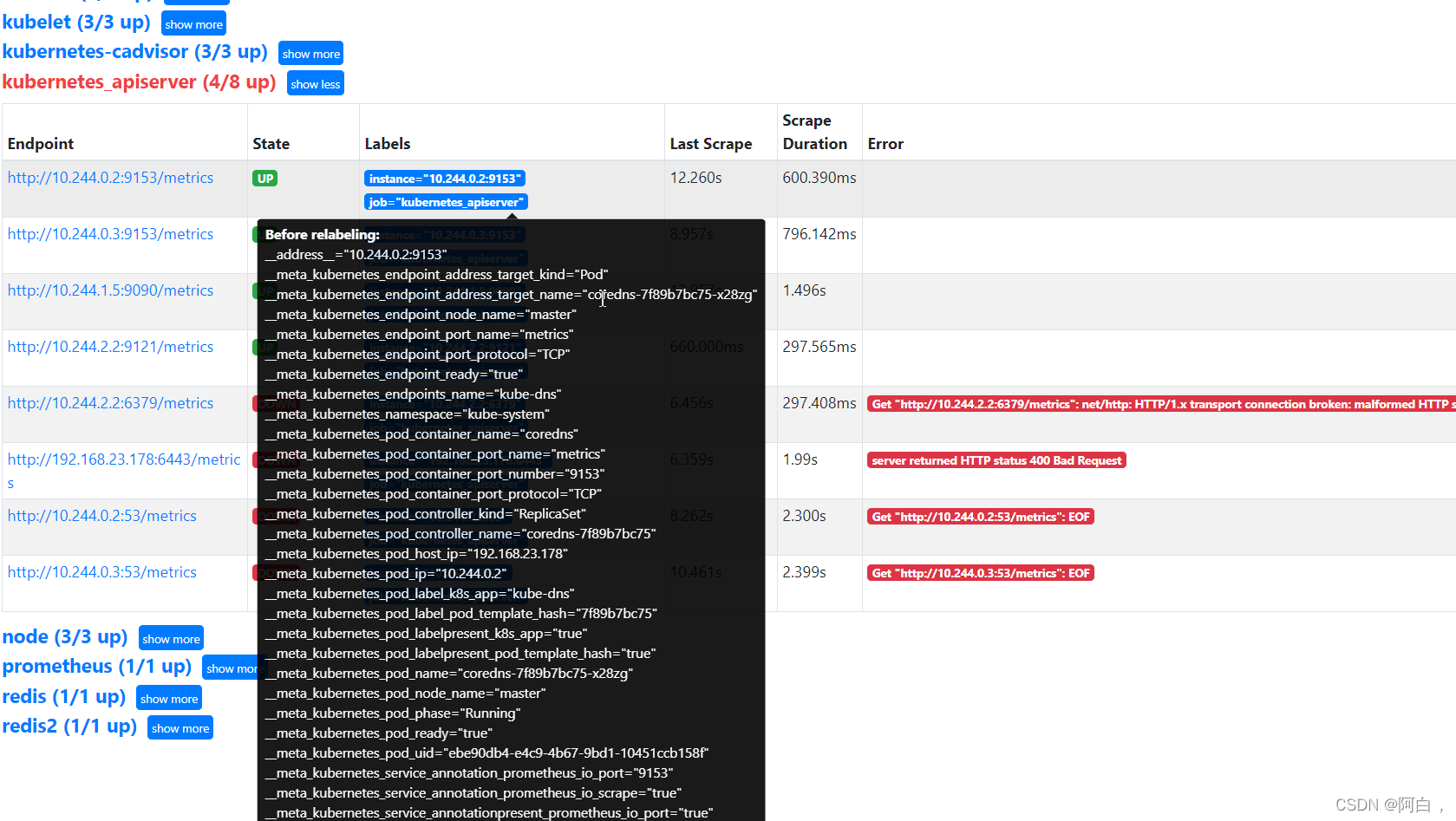
Task: Open the redis2 (1/1 up) heading
Action: click(x=69, y=726)
